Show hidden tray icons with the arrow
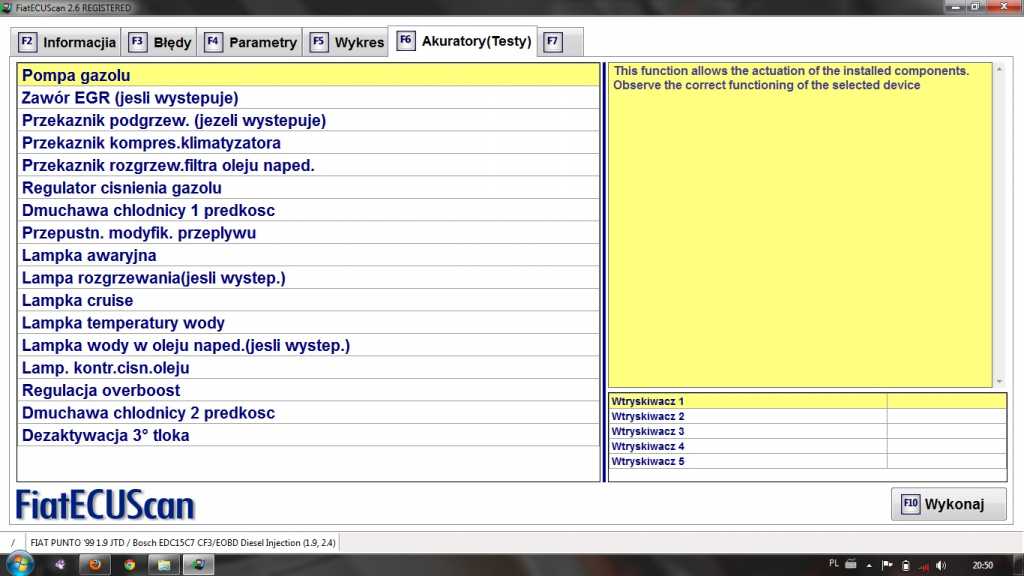 tap(869, 565)
